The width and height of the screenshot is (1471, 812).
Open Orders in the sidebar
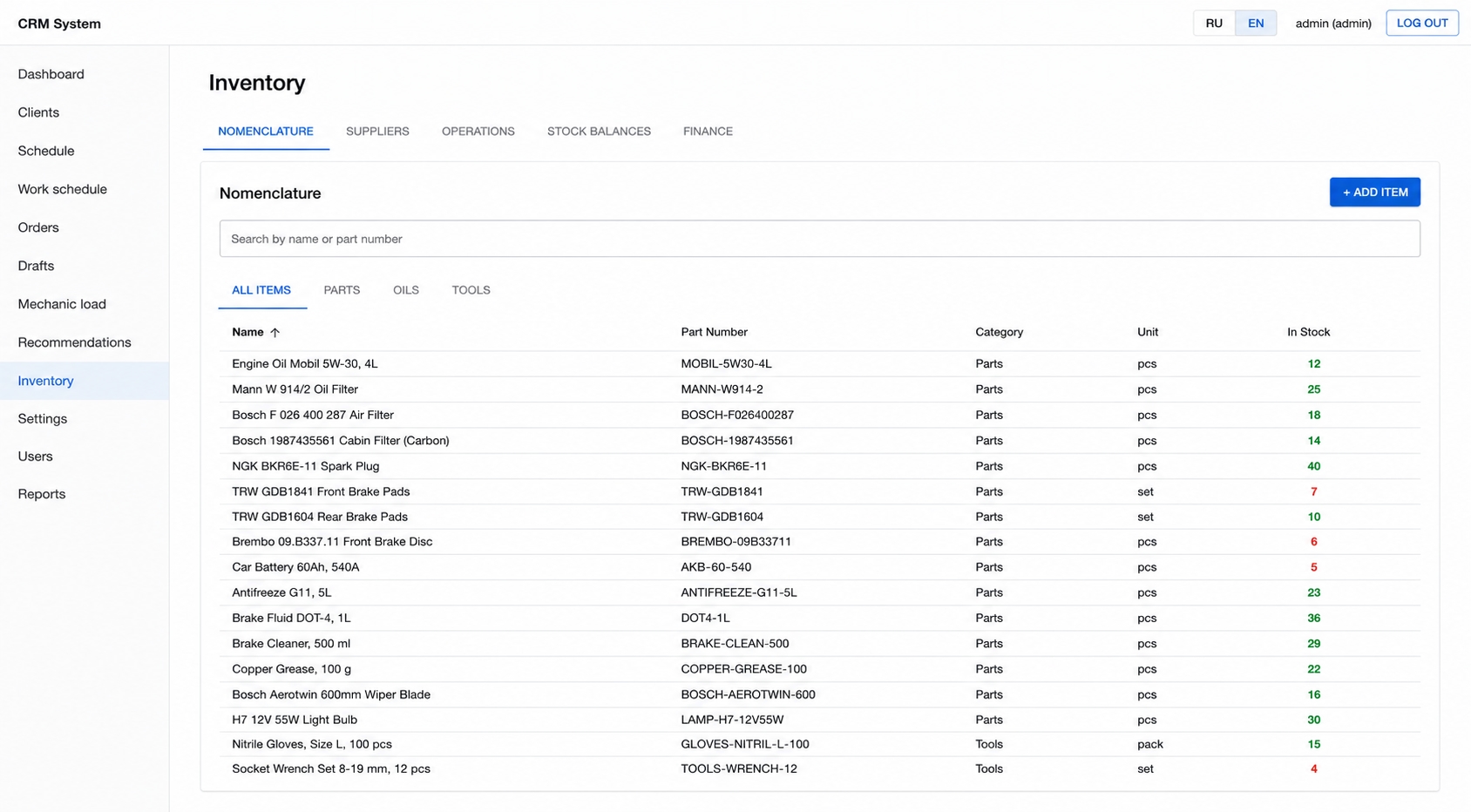point(85,227)
